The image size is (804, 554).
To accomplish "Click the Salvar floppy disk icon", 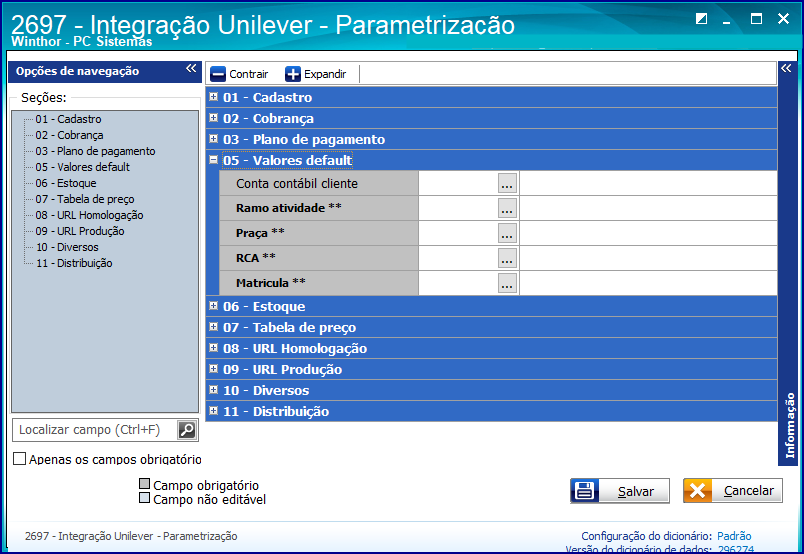I will click(585, 491).
